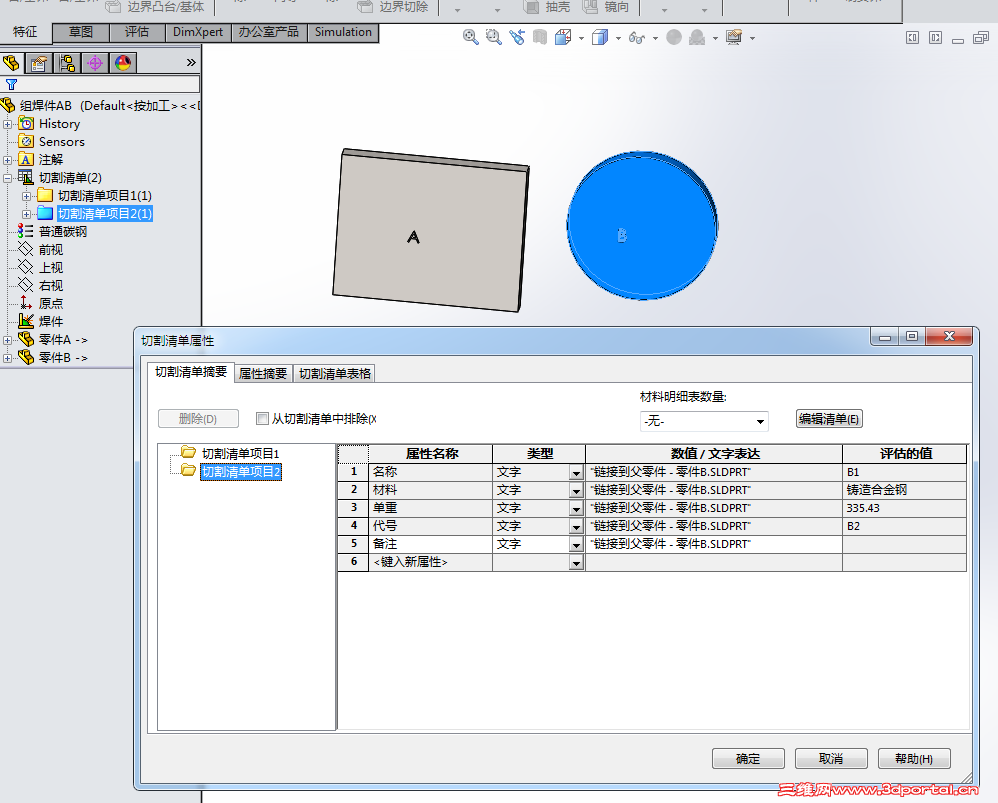998x803 pixels.
Task: Switch to the 评估 tab
Action: (x=137, y=32)
